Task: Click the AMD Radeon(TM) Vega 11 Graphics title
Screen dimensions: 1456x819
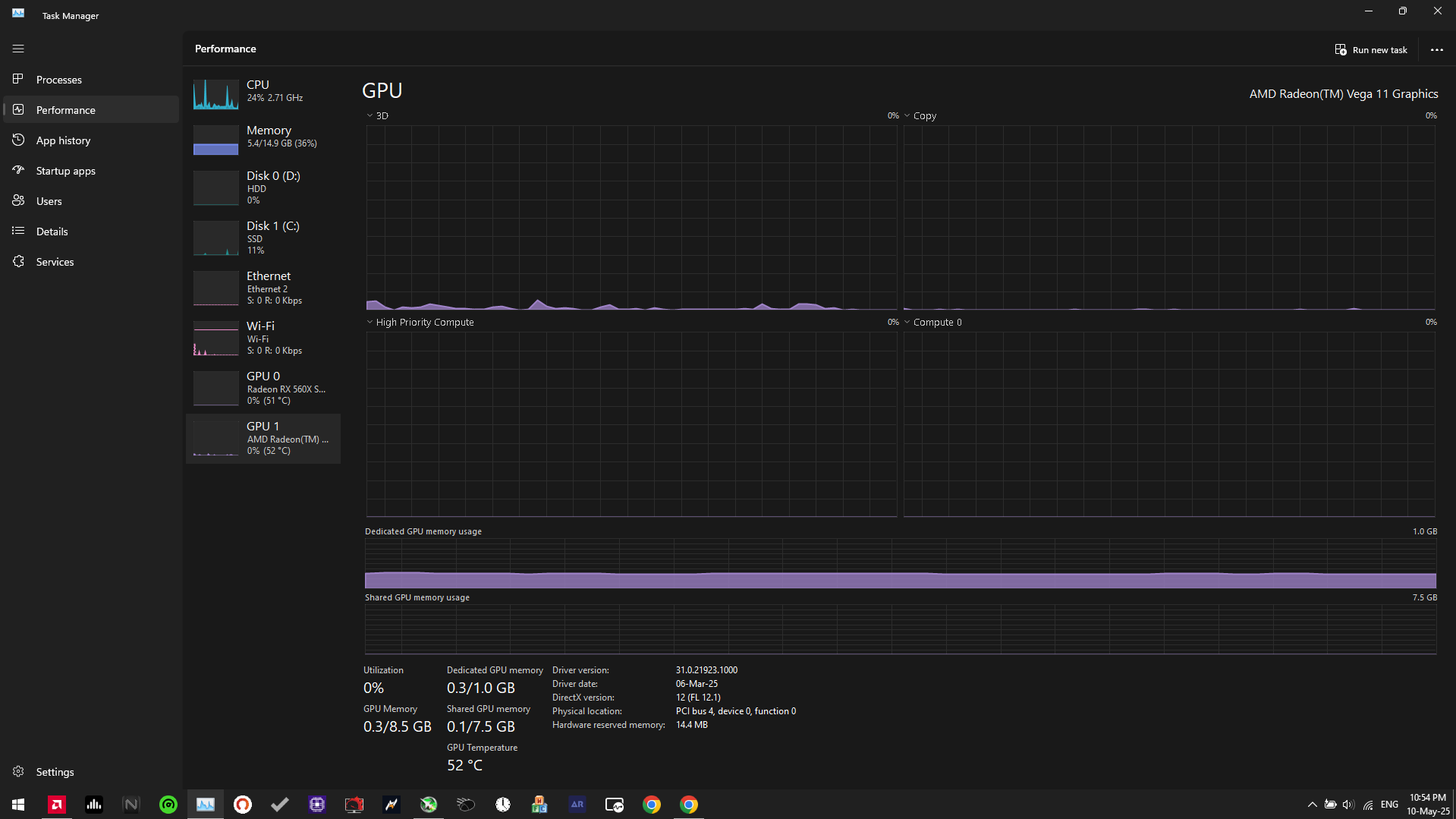Action: point(1344,94)
